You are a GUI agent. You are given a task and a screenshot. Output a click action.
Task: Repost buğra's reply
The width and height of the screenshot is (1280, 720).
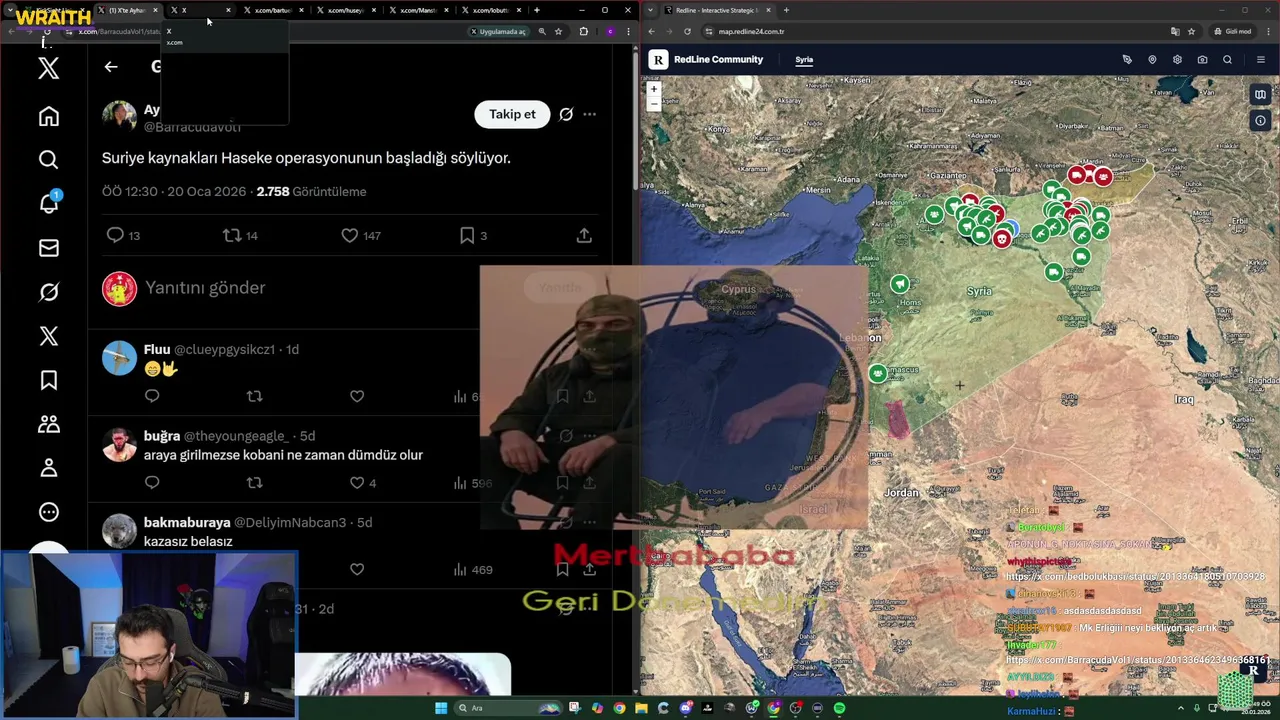[254, 483]
